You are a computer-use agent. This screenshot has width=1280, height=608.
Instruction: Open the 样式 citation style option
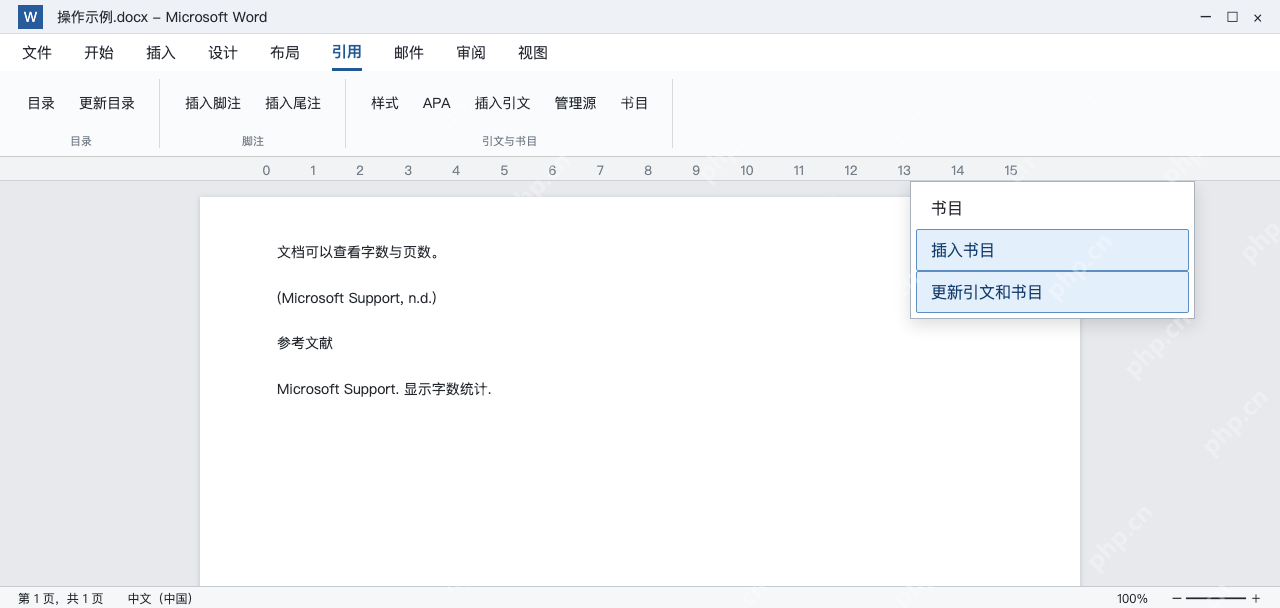385,103
